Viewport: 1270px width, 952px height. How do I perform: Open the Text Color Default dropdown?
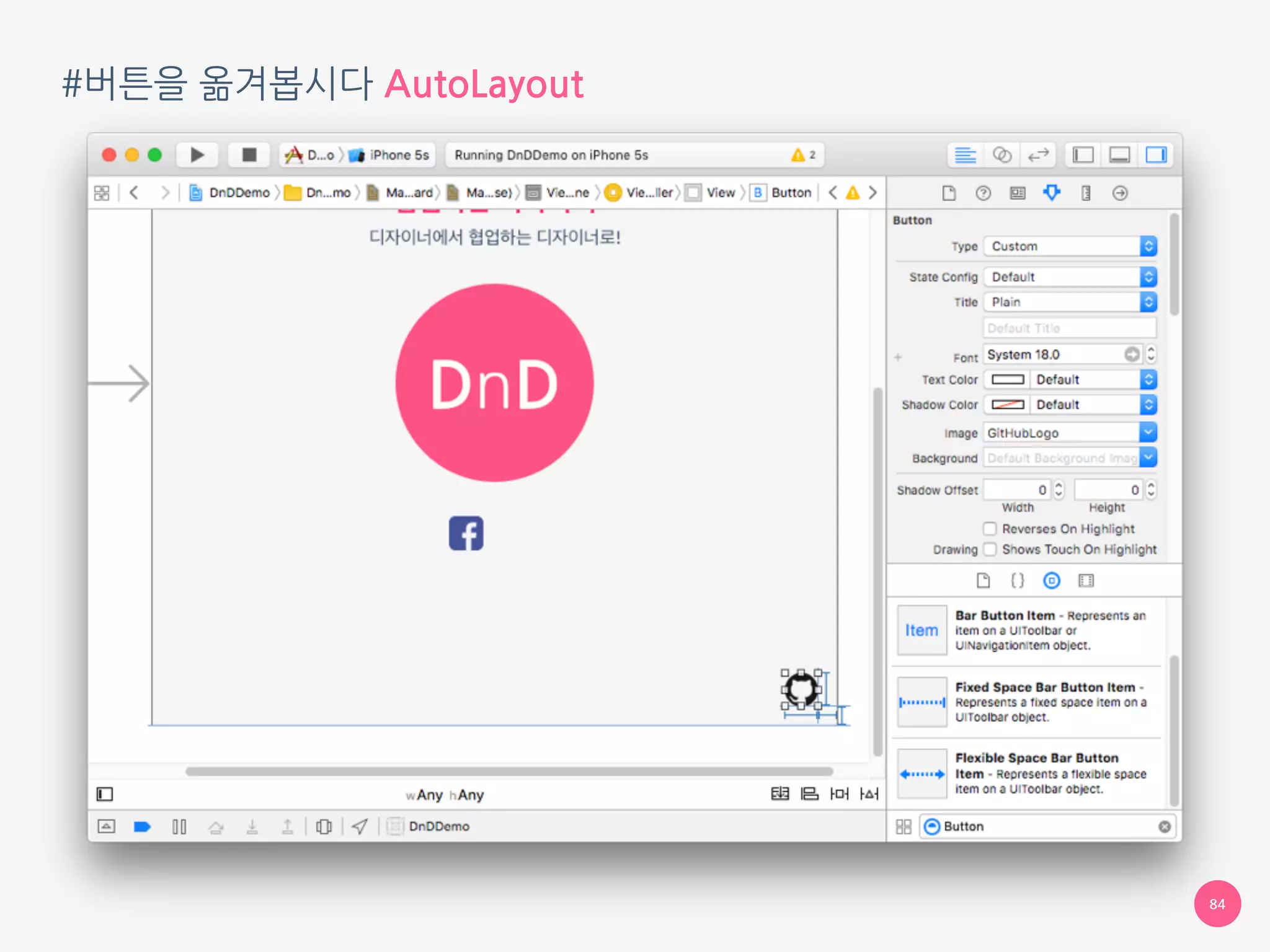pyautogui.click(x=1094, y=379)
